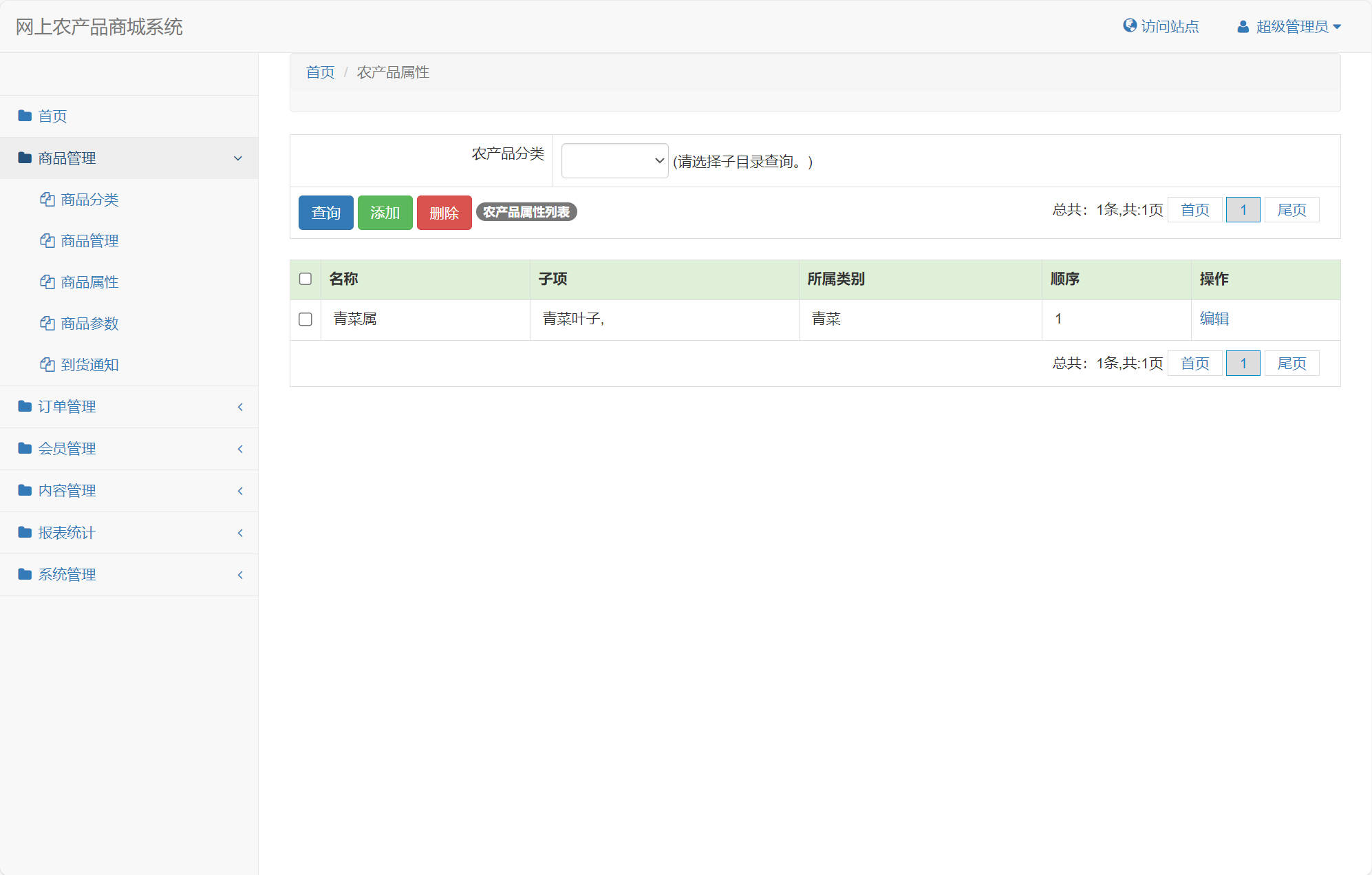
Task: Click the 编辑 link for 青菜属
Action: coord(1214,319)
